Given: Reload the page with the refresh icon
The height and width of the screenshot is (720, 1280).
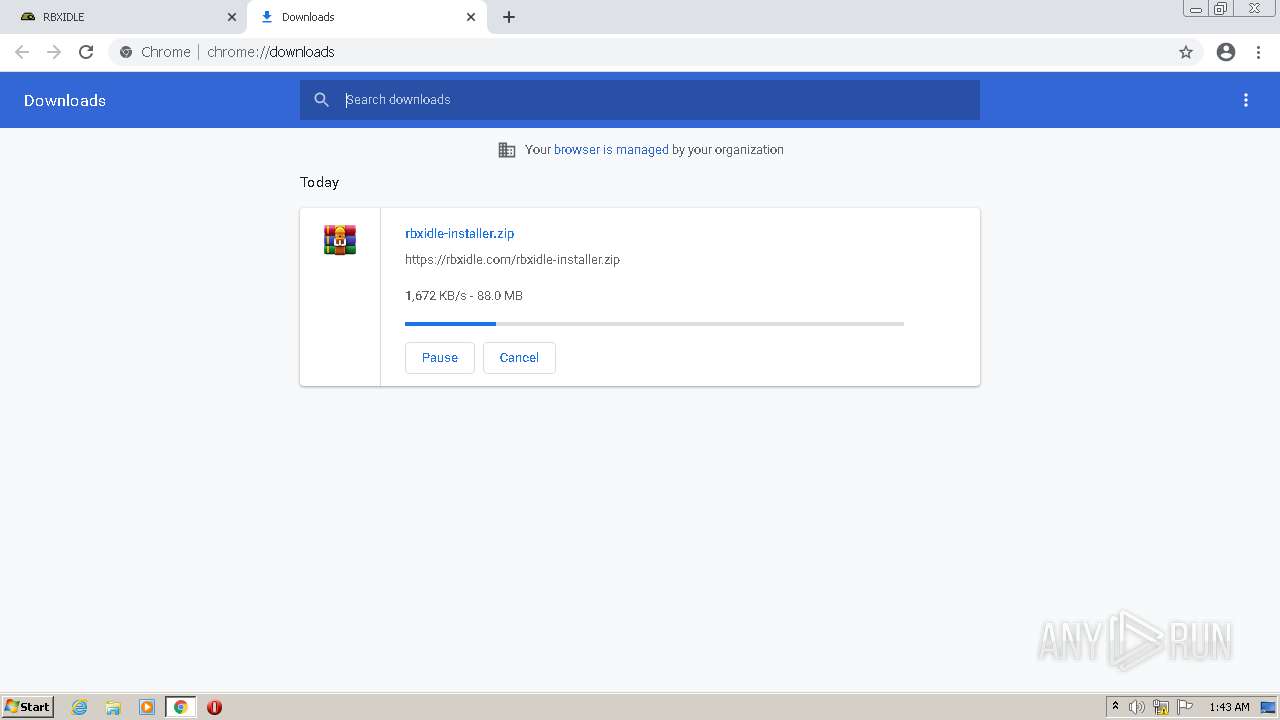Looking at the screenshot, I should [86, 52].
